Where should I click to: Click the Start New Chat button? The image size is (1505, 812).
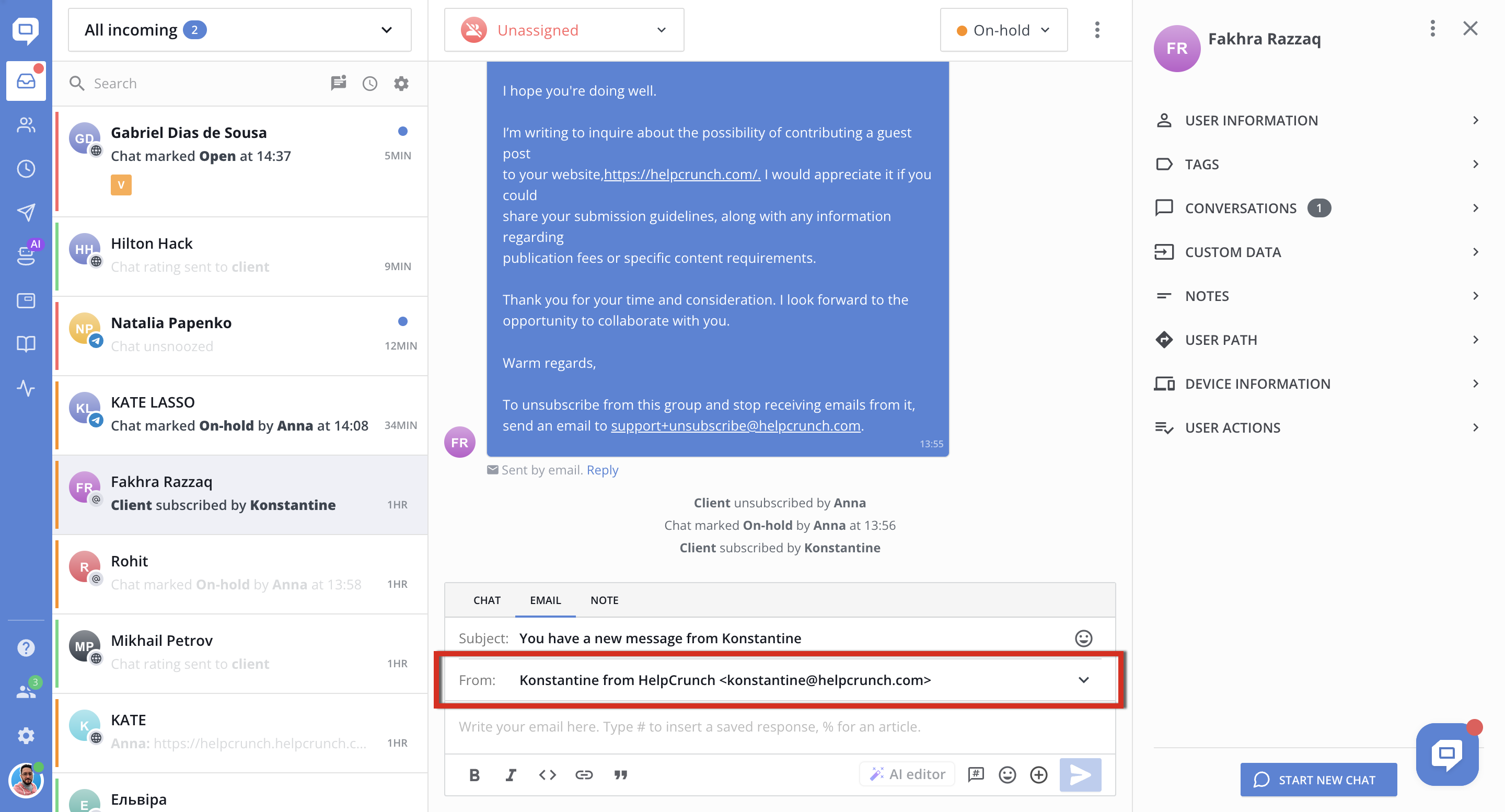coord(1318,779)
